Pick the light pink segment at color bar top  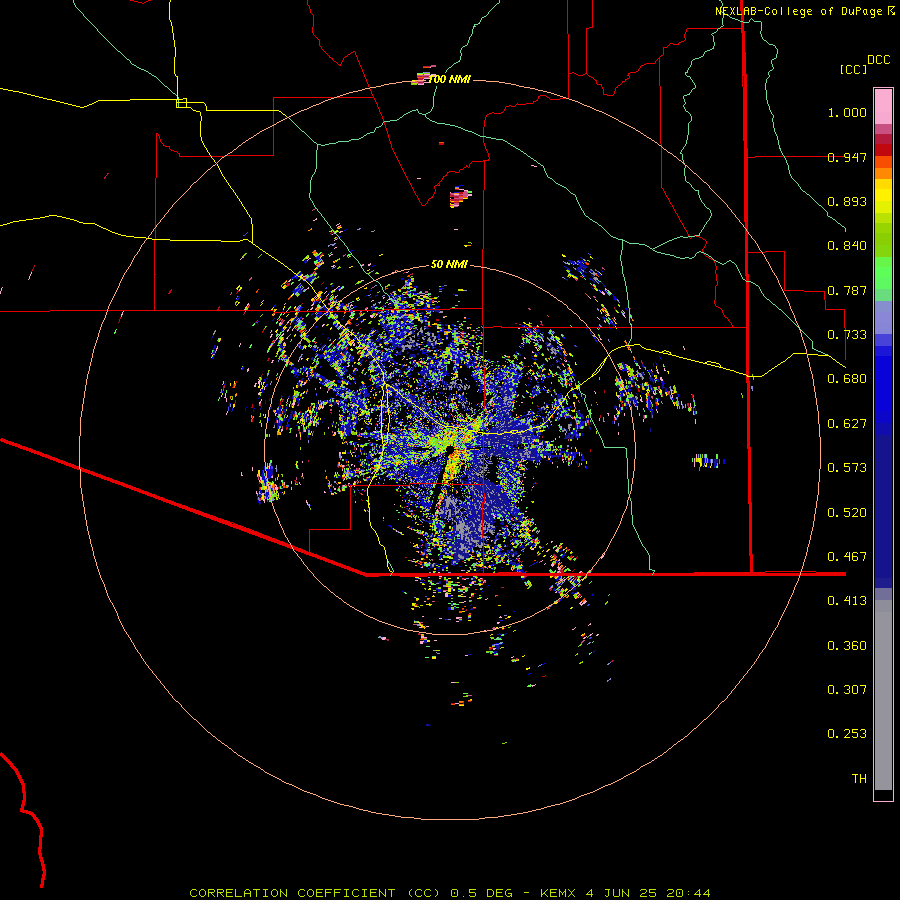coord(883,107)
